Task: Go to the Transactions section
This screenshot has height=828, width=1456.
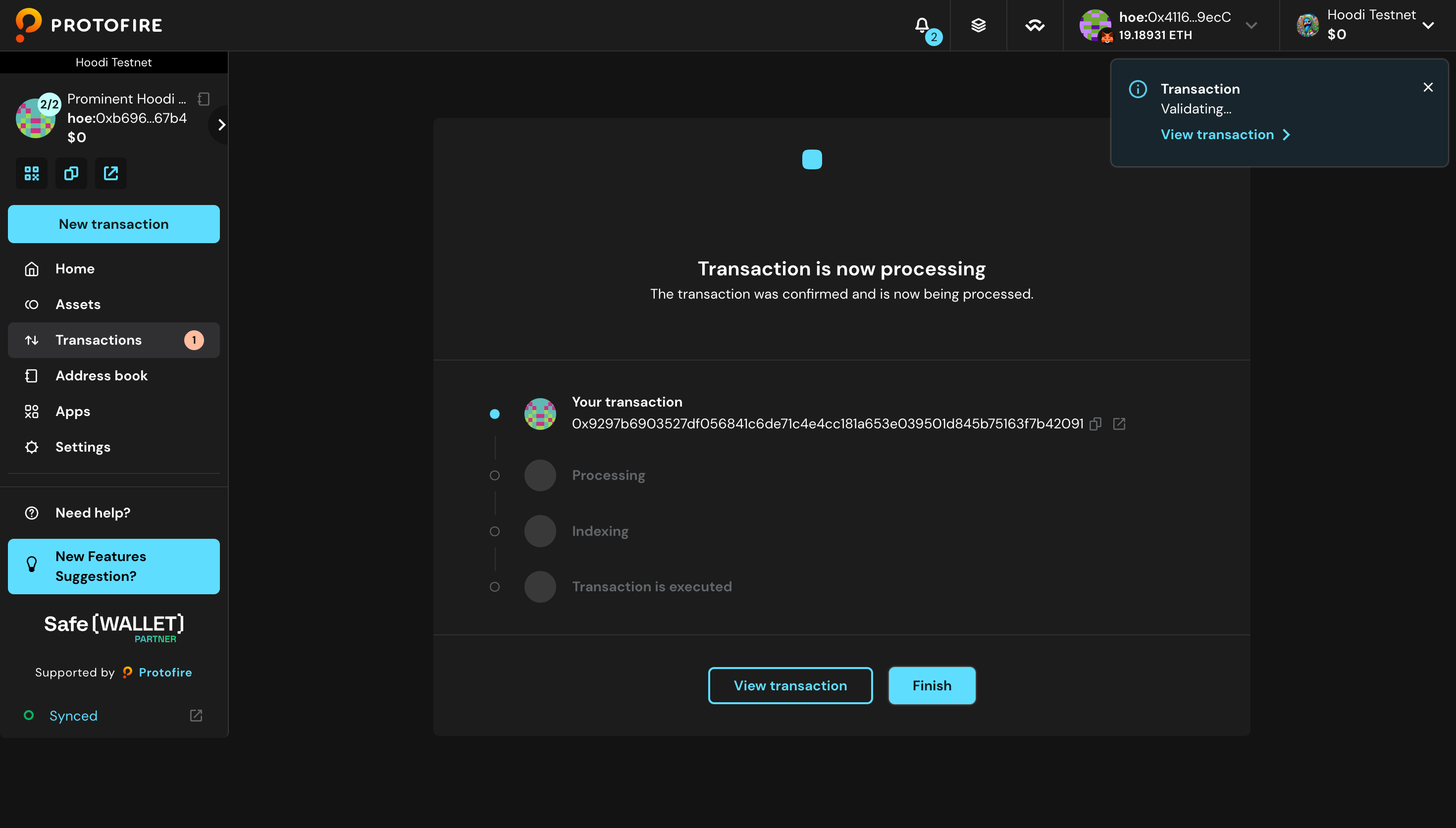Action: [x=99, y=340]
